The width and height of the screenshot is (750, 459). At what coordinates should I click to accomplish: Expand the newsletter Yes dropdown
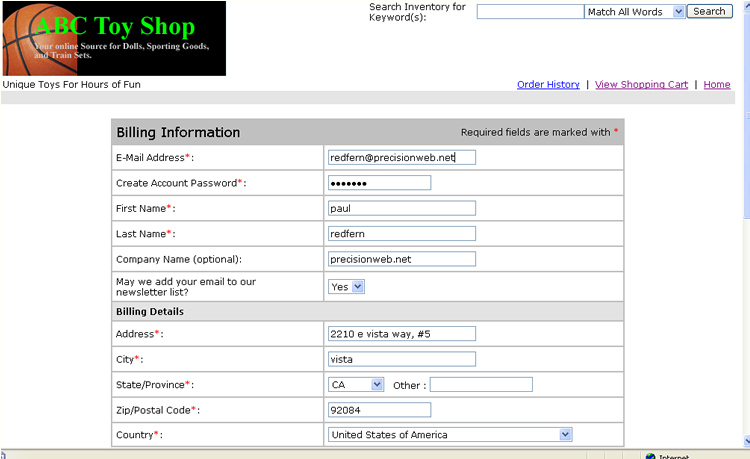point(347,286)
